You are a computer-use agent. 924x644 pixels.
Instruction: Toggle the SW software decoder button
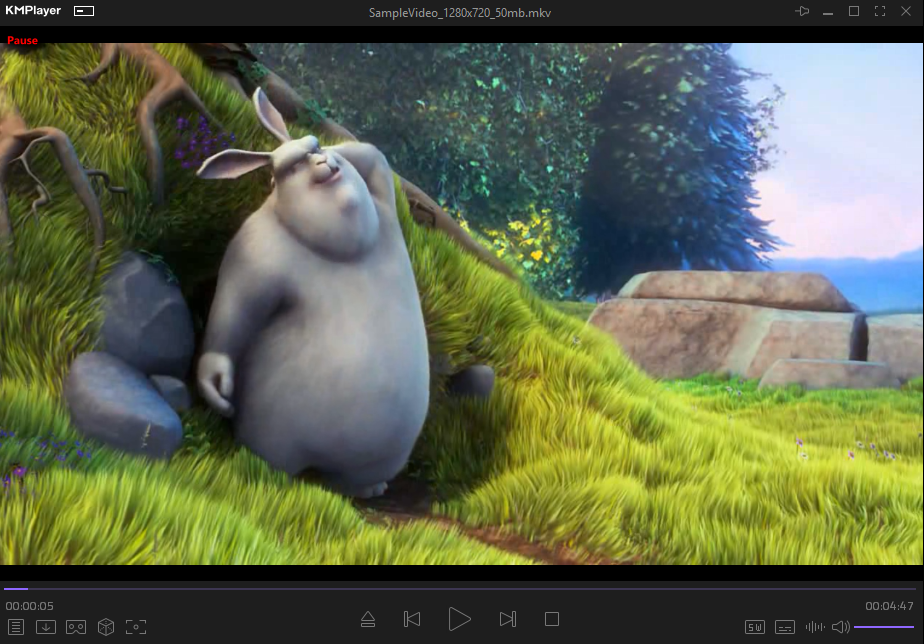pos(755,627)
